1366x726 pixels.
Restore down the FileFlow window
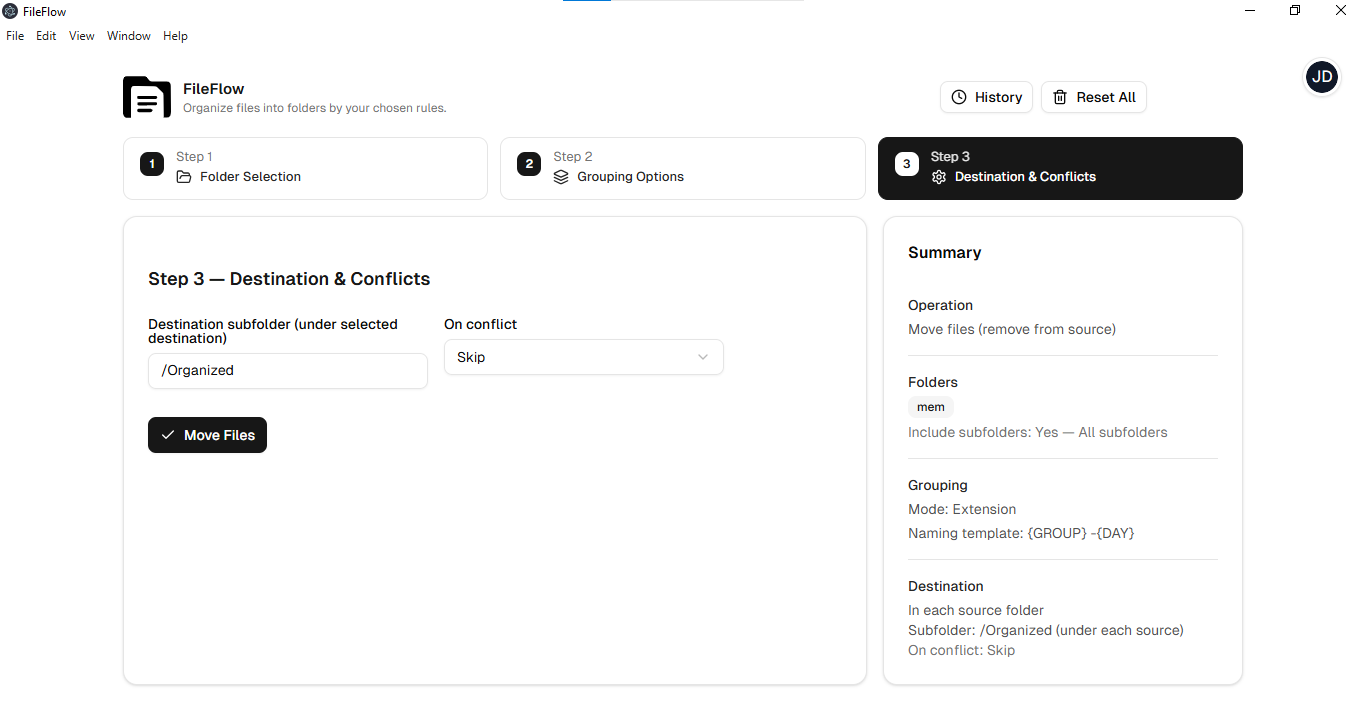click(x=1295, y=11)
